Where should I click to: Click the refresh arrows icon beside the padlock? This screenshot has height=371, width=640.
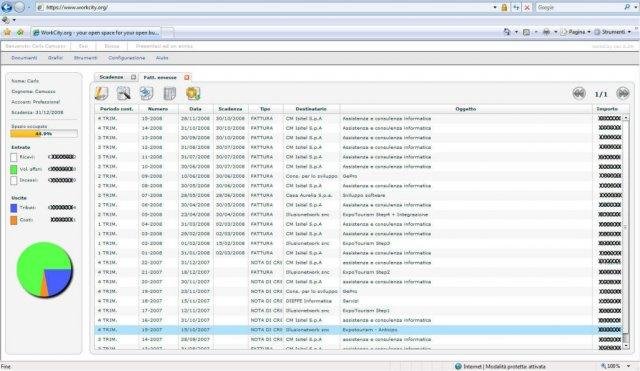[x=516, y=7]
